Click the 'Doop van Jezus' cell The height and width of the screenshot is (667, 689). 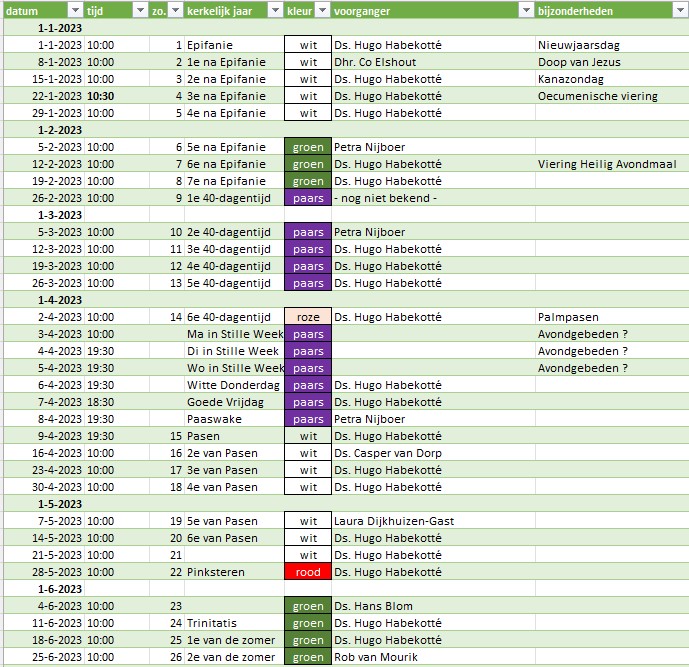(611, 62)
